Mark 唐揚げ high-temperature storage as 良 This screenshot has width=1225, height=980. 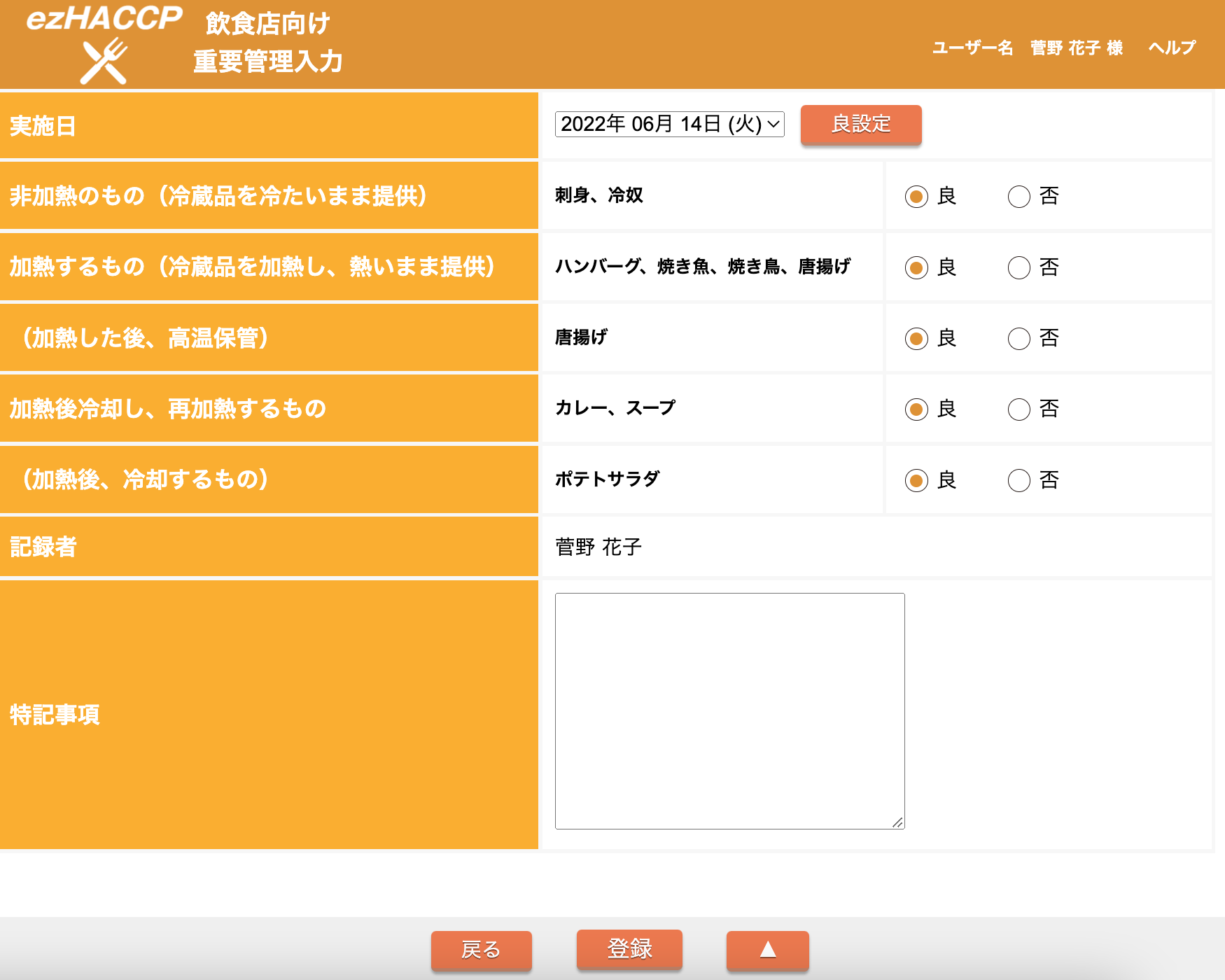(916, 339)
